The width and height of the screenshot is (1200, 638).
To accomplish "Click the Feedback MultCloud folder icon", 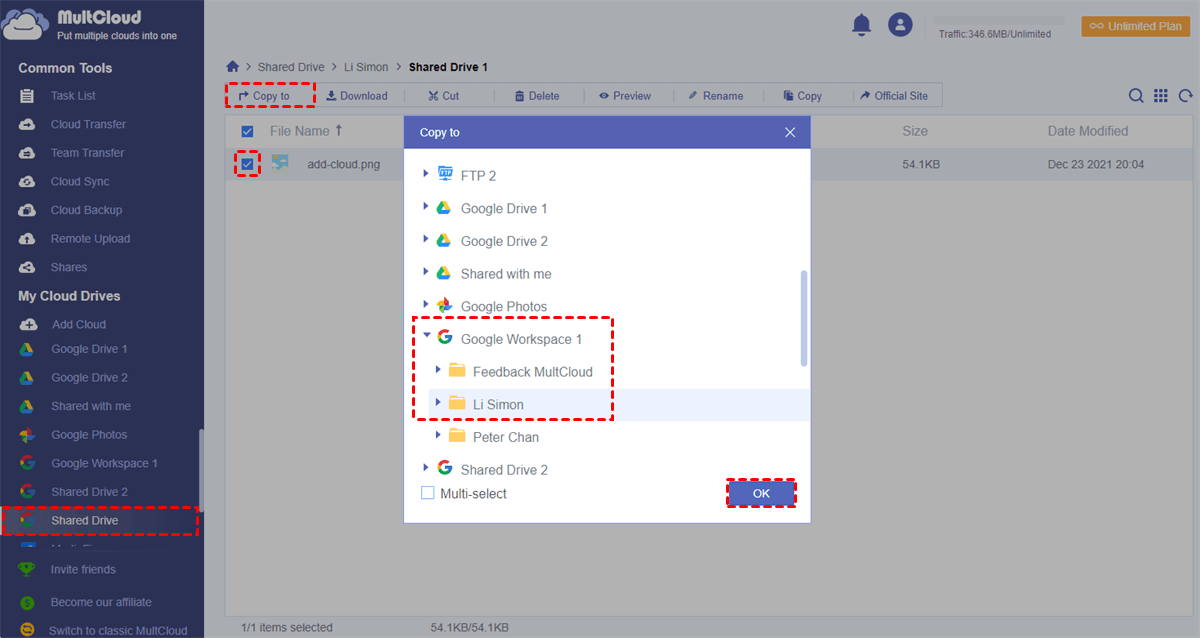I will click(x=457, y=371).
